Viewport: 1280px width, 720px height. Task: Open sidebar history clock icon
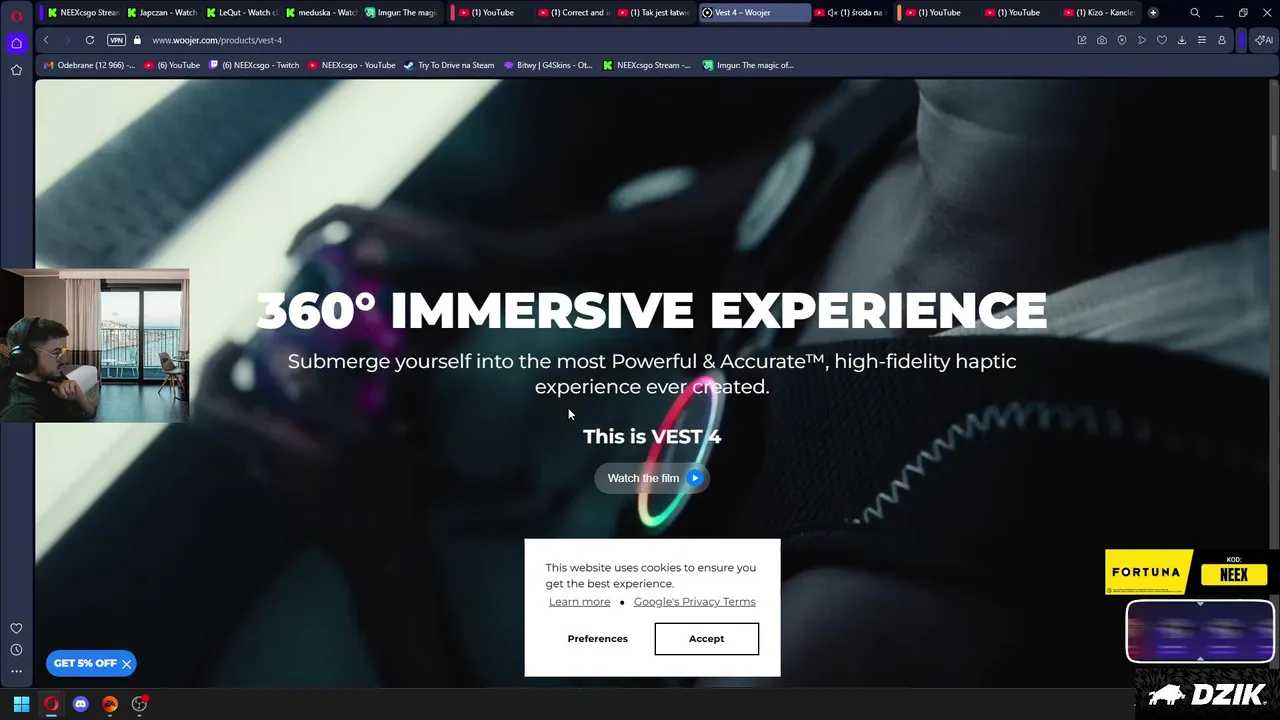tap(16, 650)
